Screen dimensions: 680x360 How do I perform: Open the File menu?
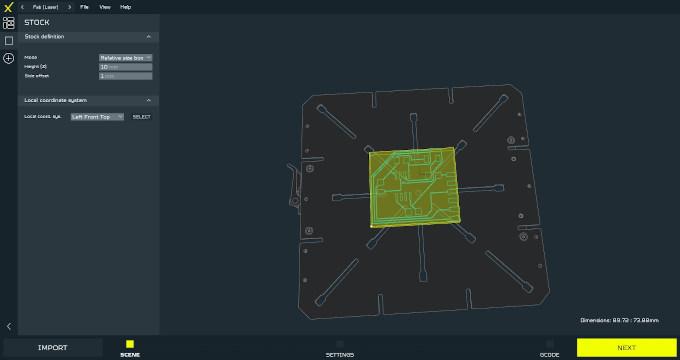(85, 7)
